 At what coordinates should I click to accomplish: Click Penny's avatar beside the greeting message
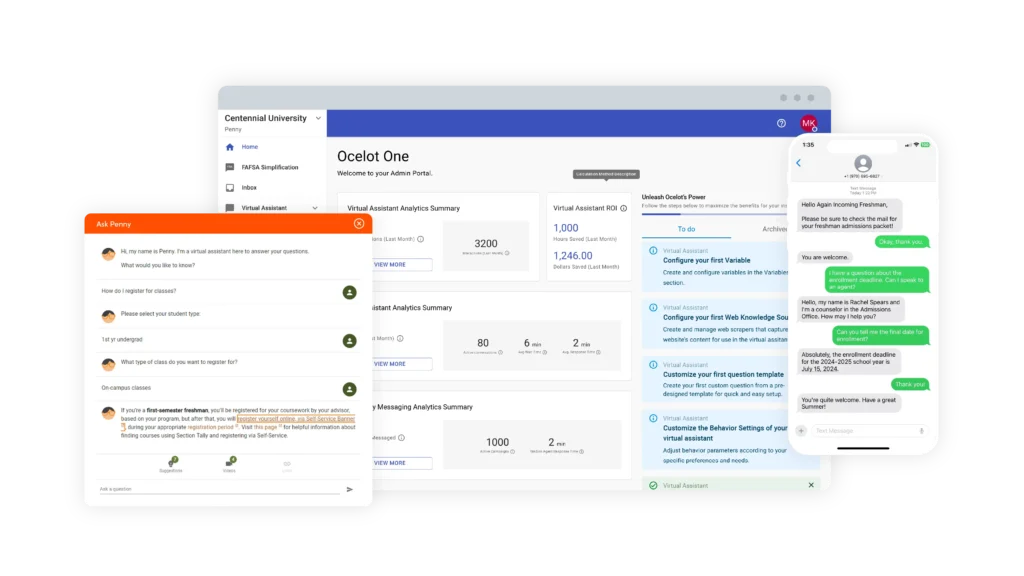tap(108, 254)
